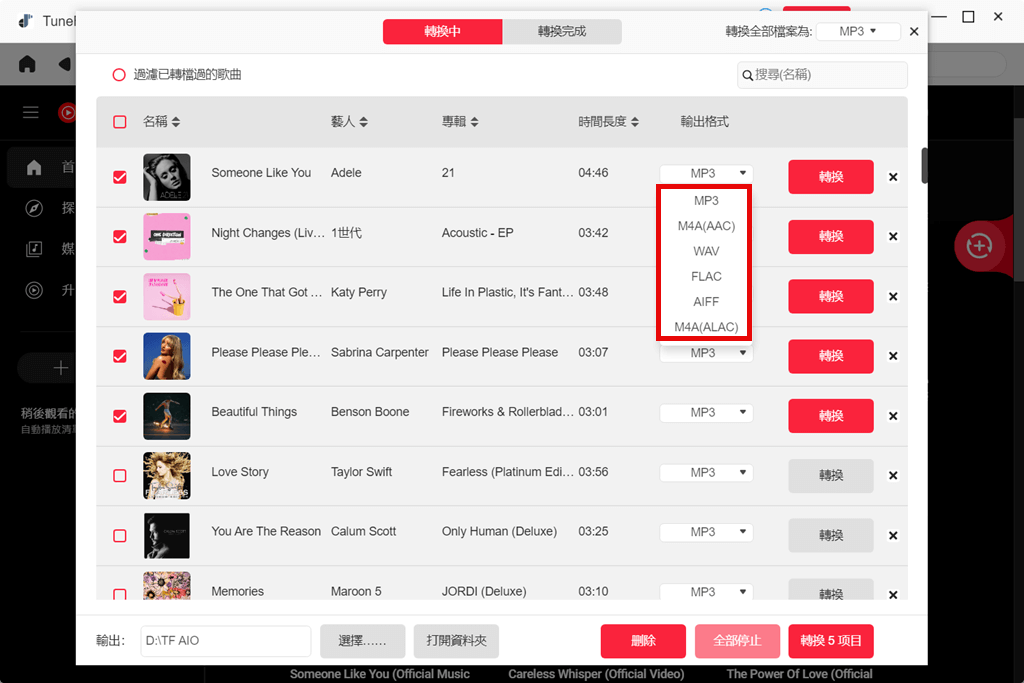Image resolution: width=1024 pixels, height=683 pixels.
Task: Click 打開資料夾 button
Action: point(456,641)
